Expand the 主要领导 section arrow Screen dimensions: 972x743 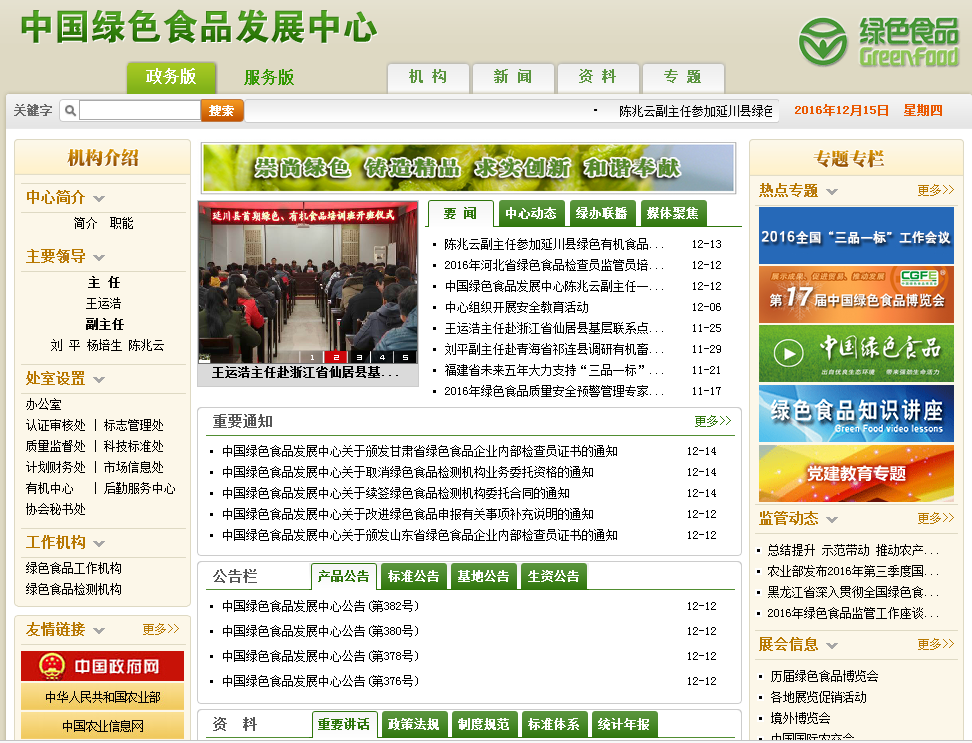click(99, 258)
